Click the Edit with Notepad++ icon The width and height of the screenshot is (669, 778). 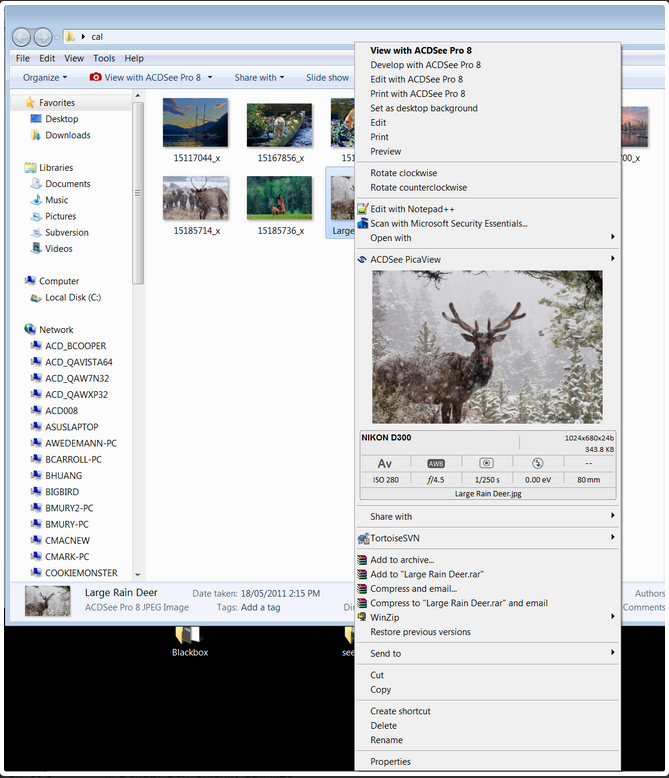click(x=363, y=209)
